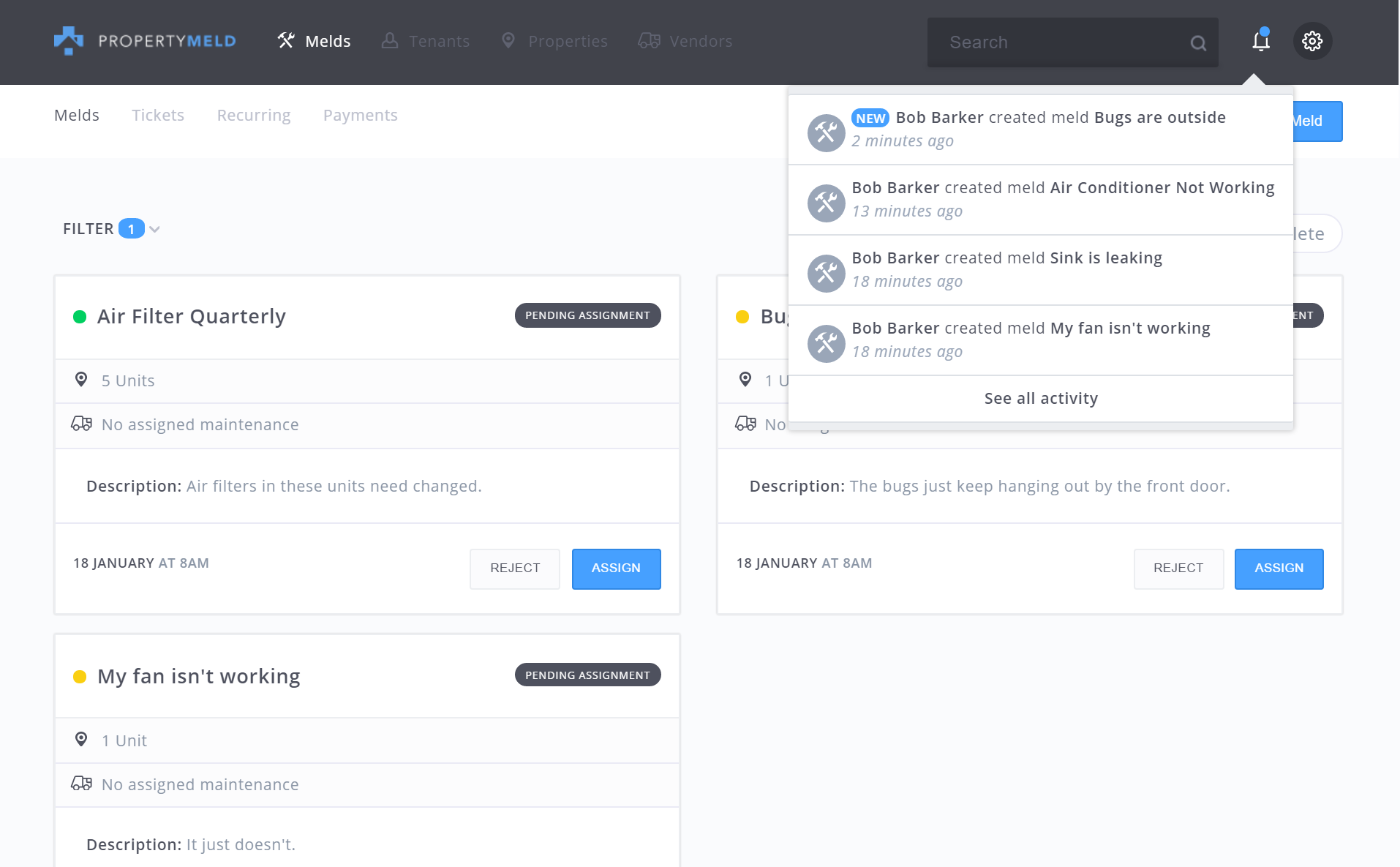Open the Payments tab
This screenshot has height=867, width=1400.
pyautogui.click(x=360, y=116)
